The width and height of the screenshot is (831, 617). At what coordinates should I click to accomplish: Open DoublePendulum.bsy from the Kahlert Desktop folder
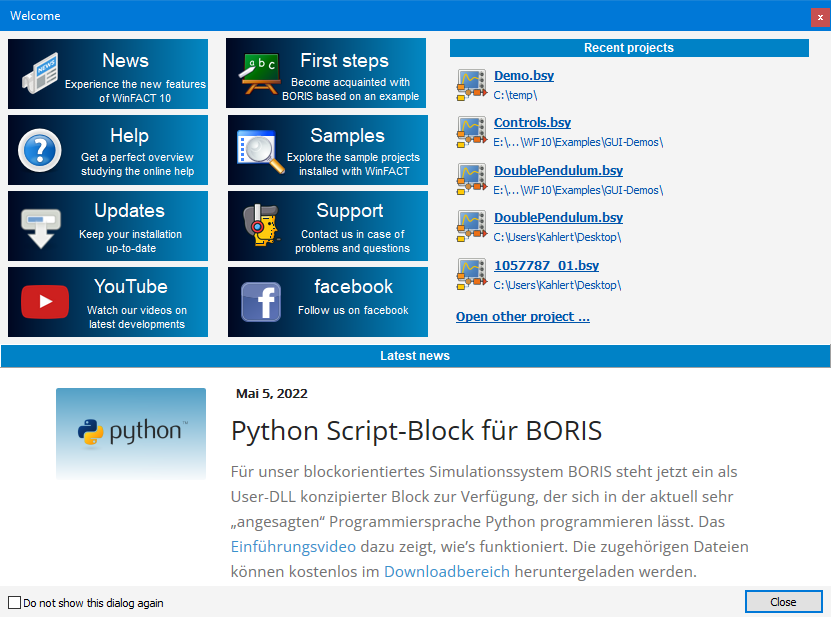(558, 218)
